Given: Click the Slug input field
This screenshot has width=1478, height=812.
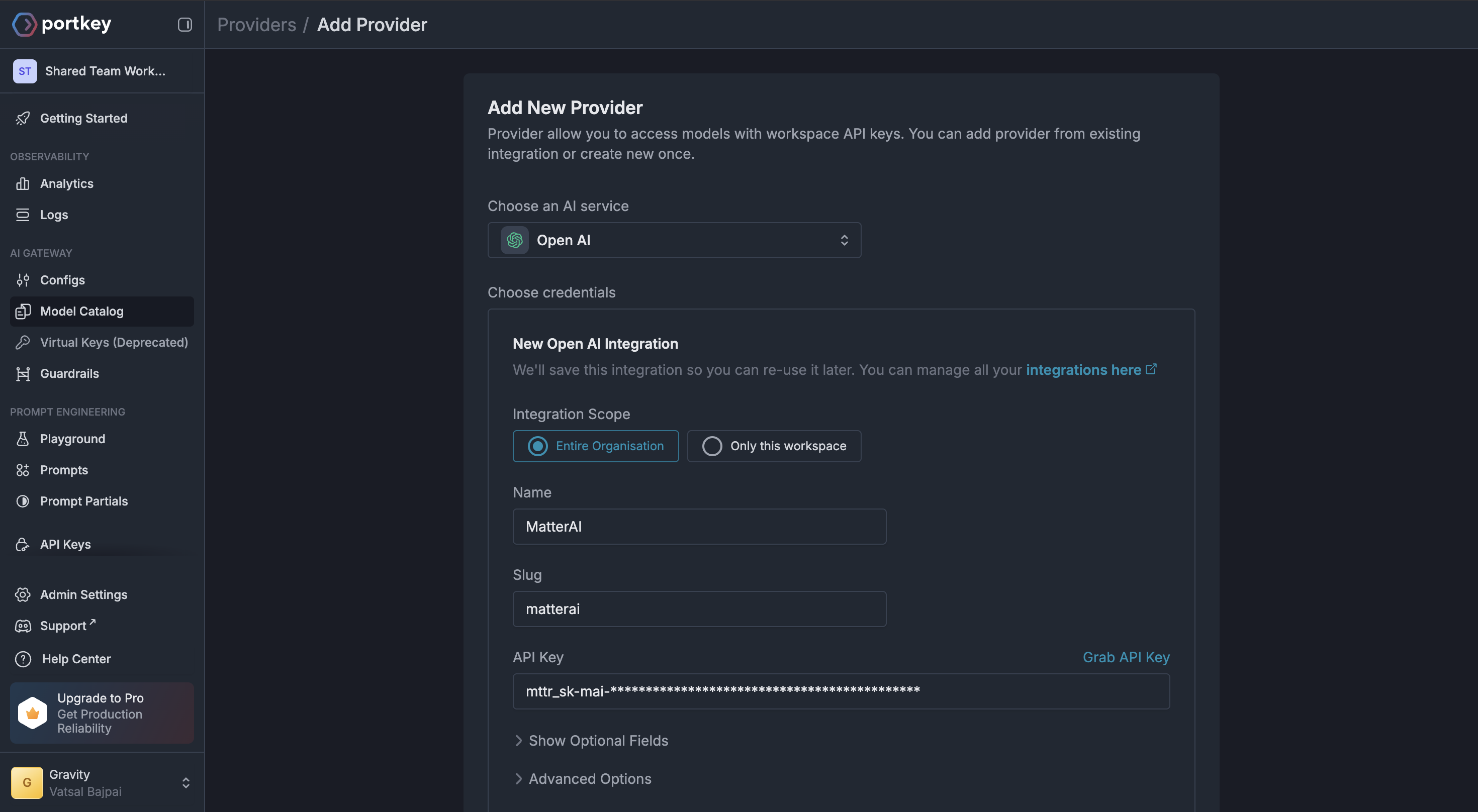Looking at the screenshot, I should (699, 608).
